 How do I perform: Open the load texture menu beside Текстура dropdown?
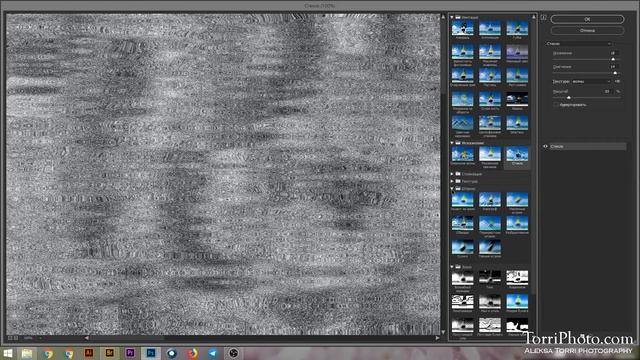pos(617,82)
